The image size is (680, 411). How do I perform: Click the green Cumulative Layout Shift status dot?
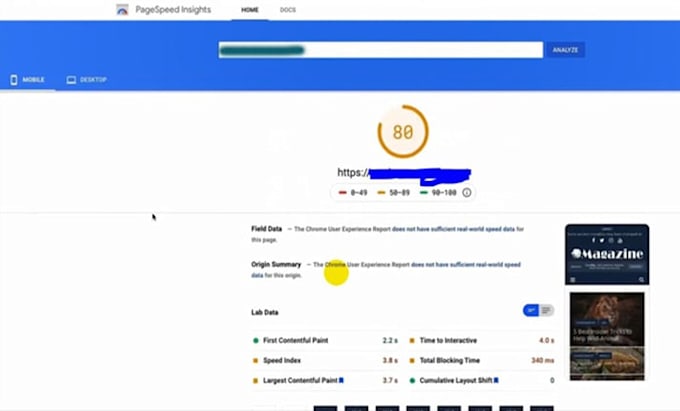[x=412, y=380]
